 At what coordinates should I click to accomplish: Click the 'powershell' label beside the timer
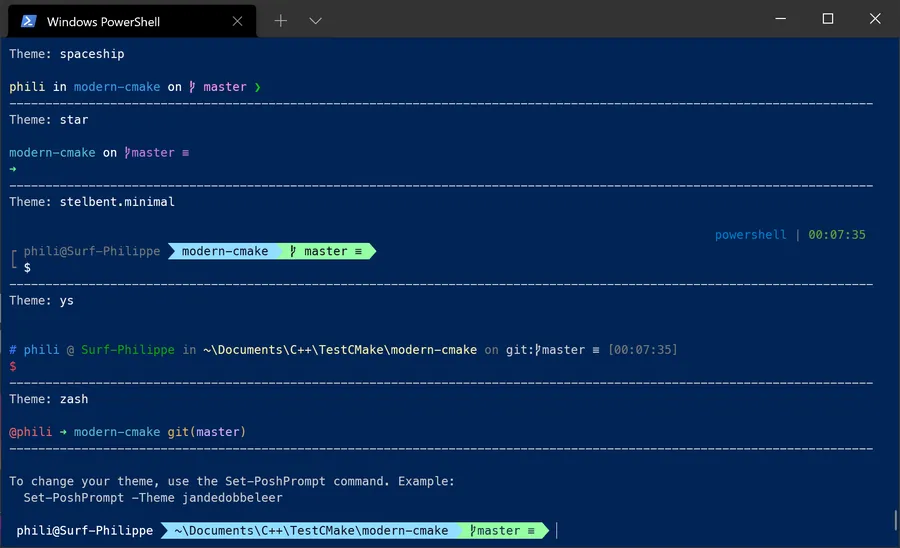click(x=751, y=235)
